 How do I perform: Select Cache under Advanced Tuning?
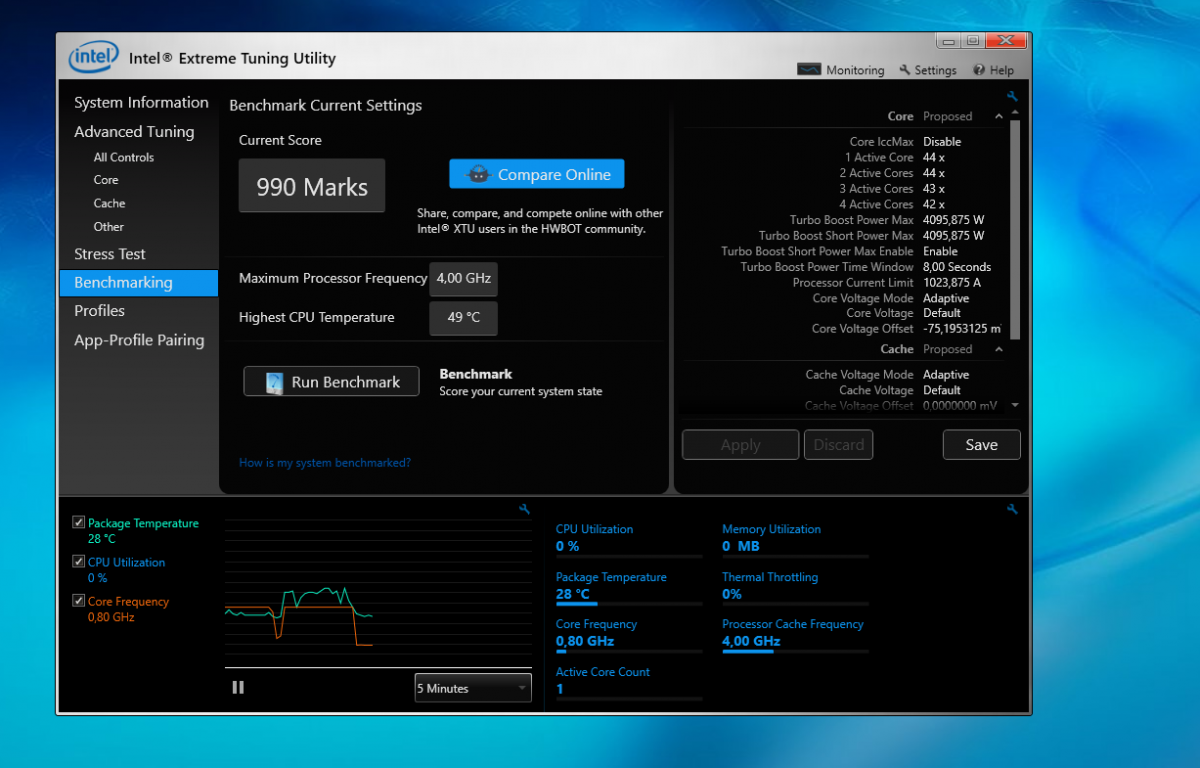pos(109,203)
